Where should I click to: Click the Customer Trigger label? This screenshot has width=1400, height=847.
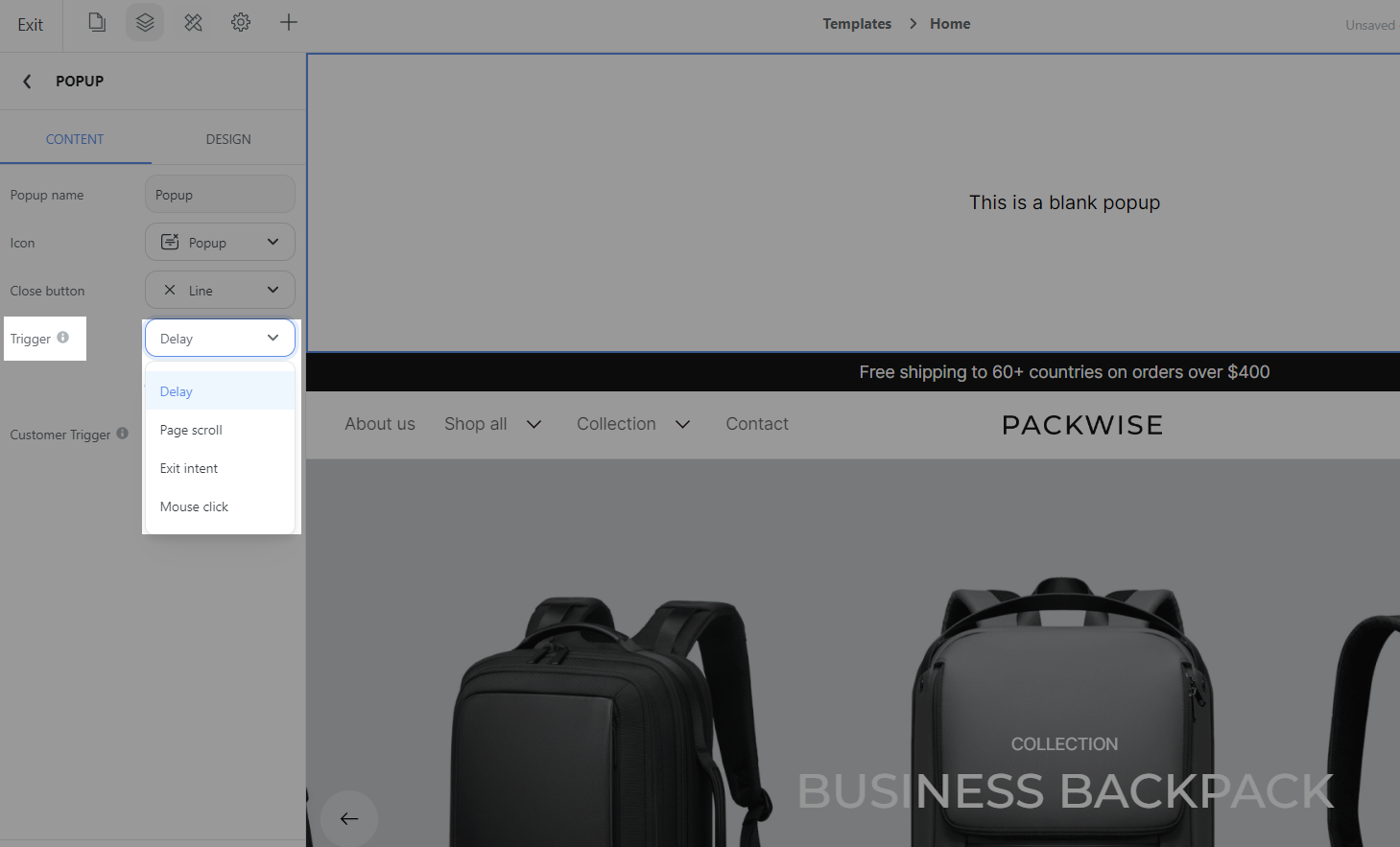pos(60,435)
